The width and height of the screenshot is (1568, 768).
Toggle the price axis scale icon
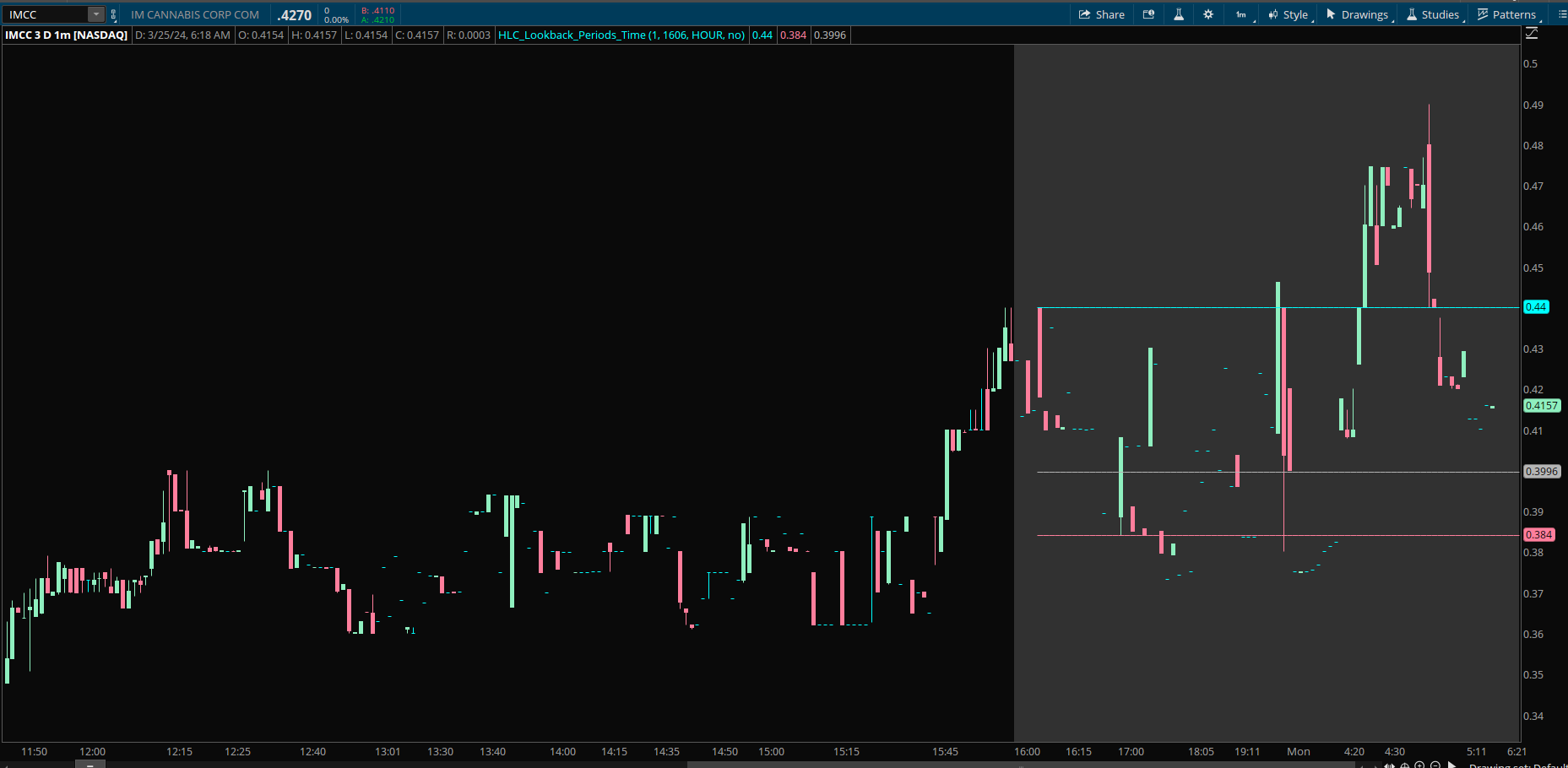1532,34
